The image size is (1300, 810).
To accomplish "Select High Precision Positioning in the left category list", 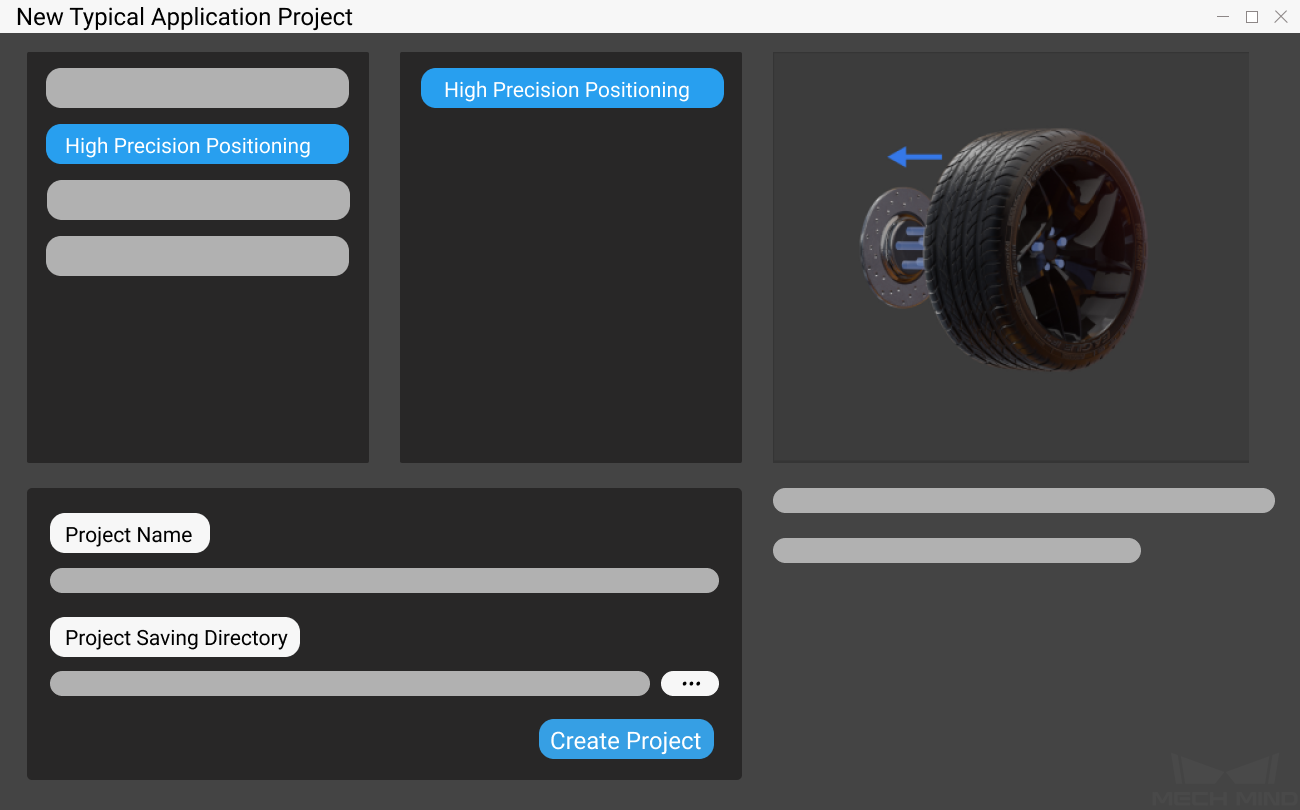I will (x=197, y=144).
